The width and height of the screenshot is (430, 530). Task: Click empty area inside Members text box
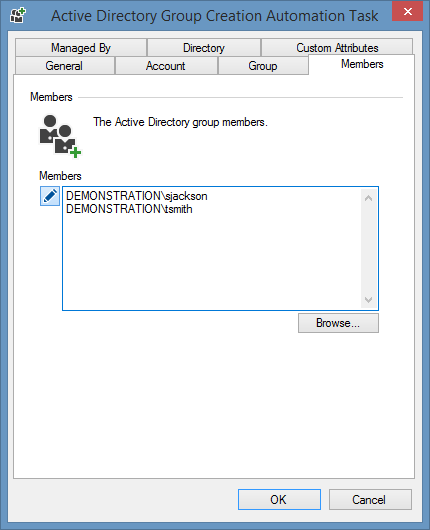tap(212, 264)
